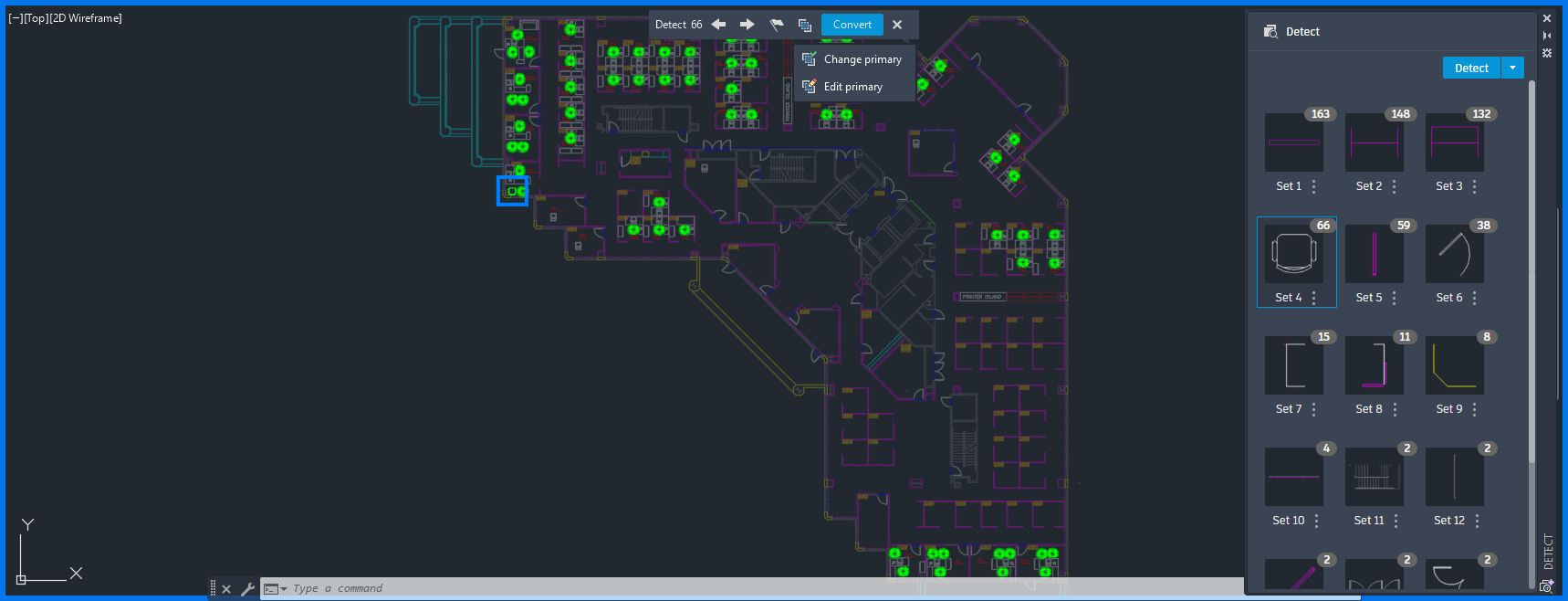Open command line customize wrench icon
Image resolution: width=1568 pixels, height=601 pixels.
247,589
